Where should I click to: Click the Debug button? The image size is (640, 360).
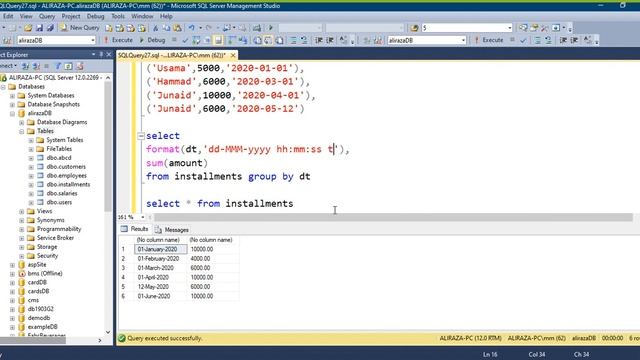[x=152, y=40]
